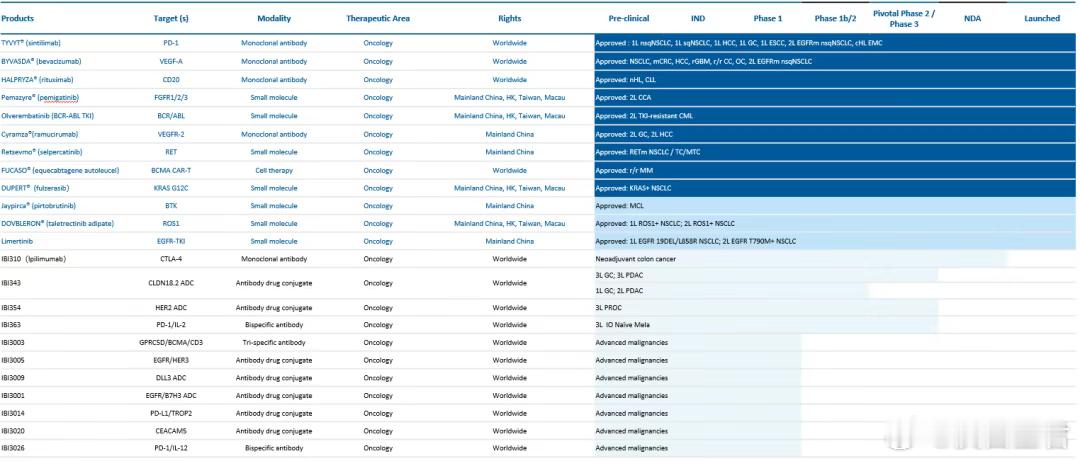Select the Jaypirca (pirtobrutinib) product name
Image resolution: width=1080 pixels, height=461 pixels.
click(x=39, y=205)
